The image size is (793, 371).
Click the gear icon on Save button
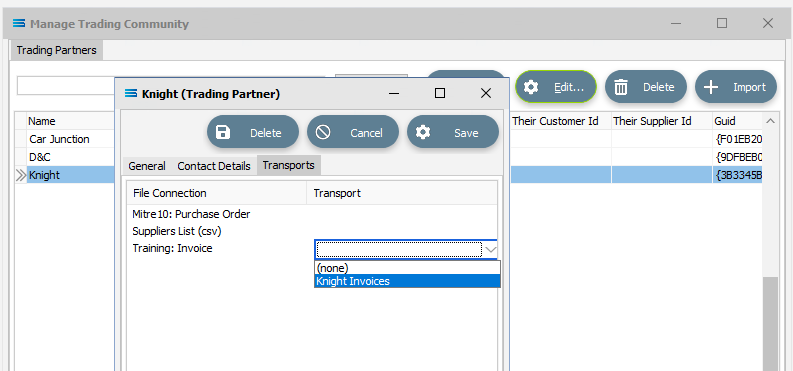[422, 132]
